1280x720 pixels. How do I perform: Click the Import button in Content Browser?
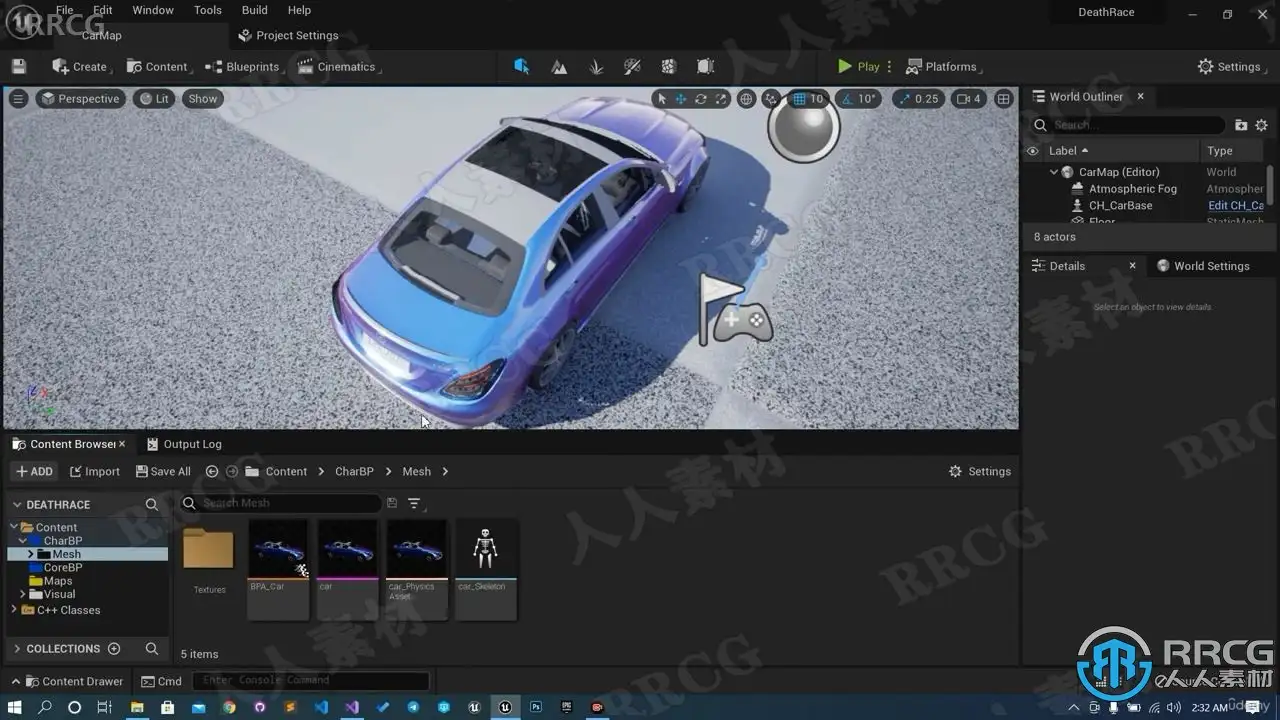(x=94, y=472)
